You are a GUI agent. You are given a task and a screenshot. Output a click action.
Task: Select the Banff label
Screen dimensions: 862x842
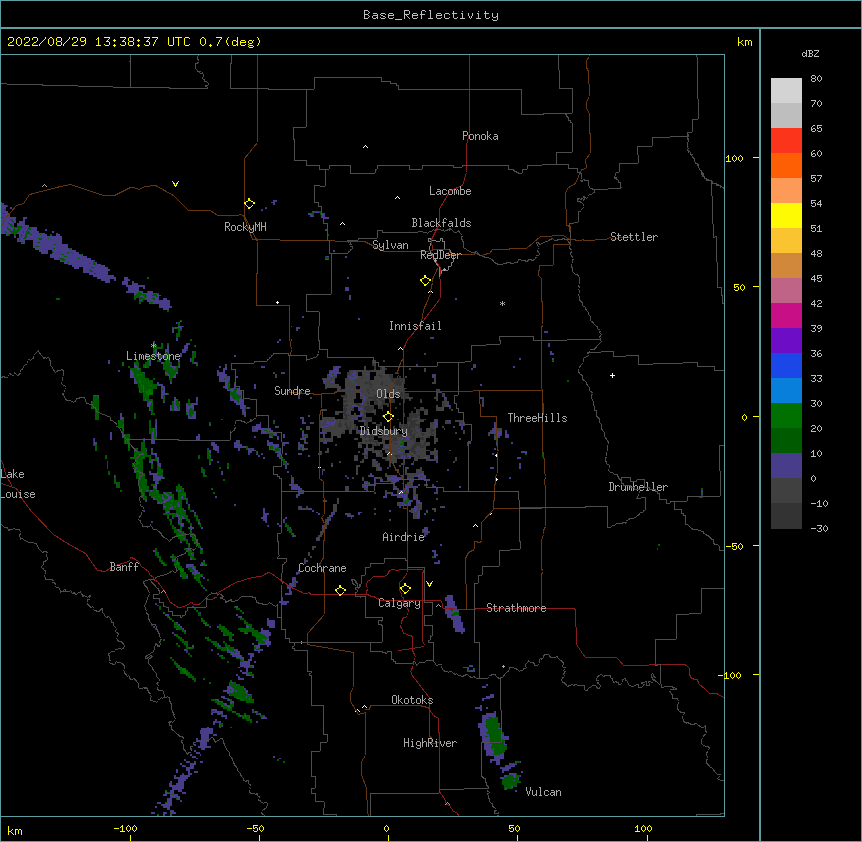(x=124, y=567)
